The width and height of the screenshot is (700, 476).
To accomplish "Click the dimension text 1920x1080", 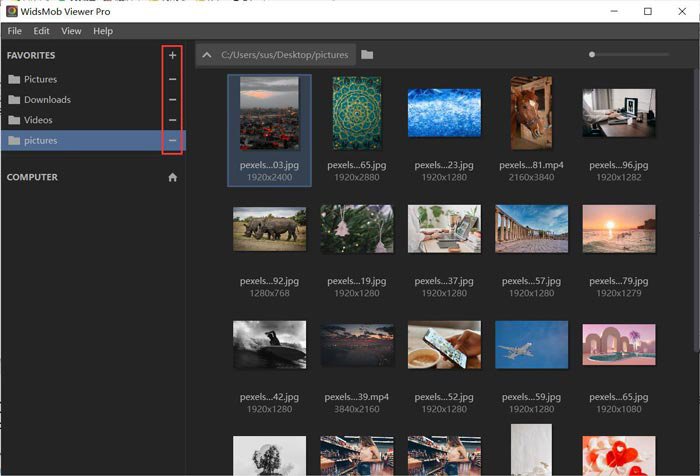I will pos(619,409).
